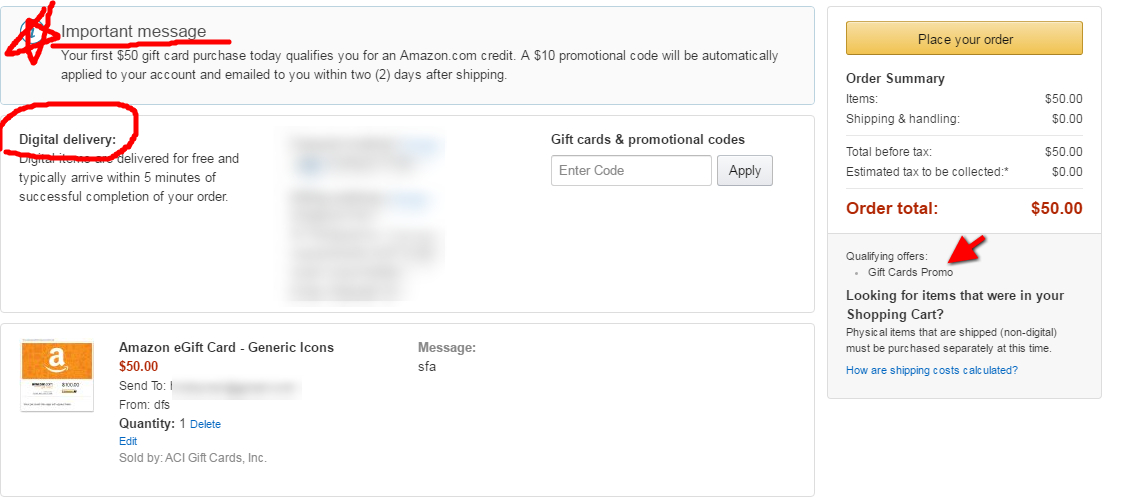This screenshot has height=500, width=1125.
Task: Click the red Order total amount
Action: (x=1056, y=209)
